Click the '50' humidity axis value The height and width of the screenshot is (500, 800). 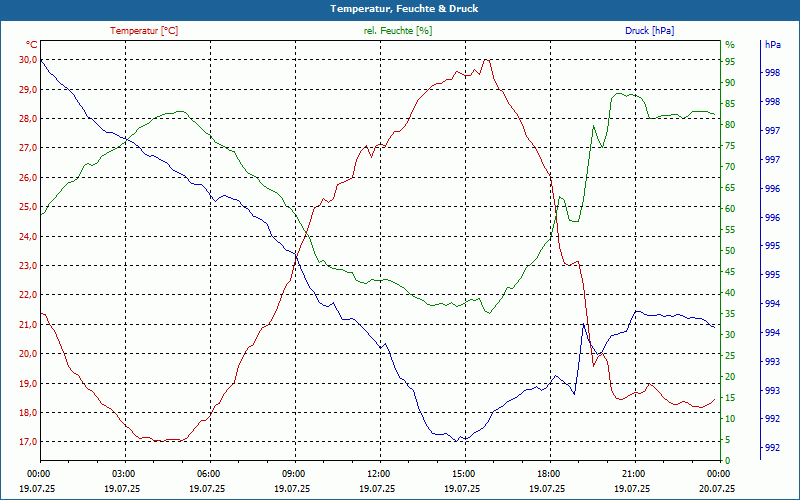(730, 251)
